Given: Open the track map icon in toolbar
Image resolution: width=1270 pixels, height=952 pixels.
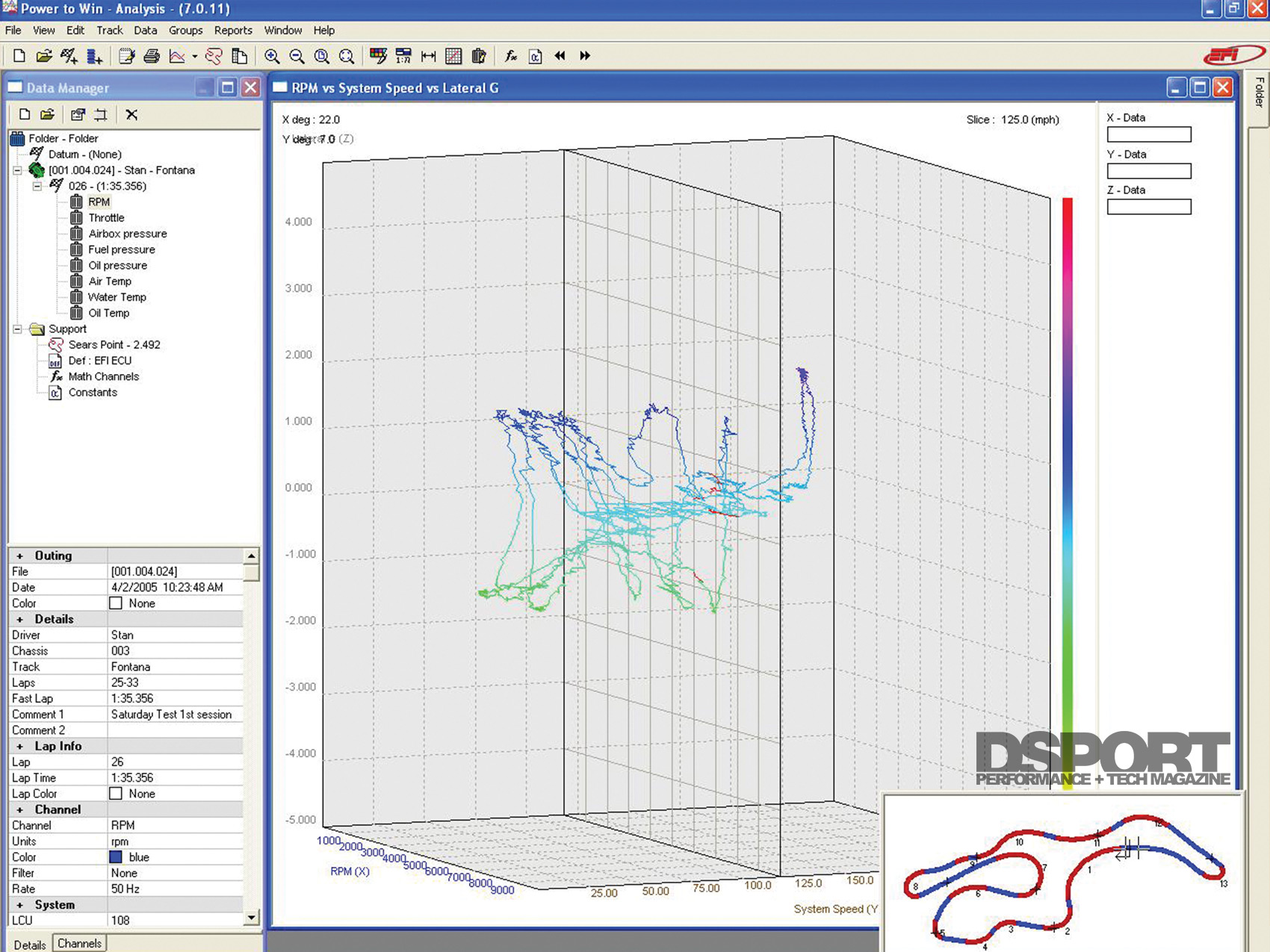Looking at the screenshot, I should (214, 56).
